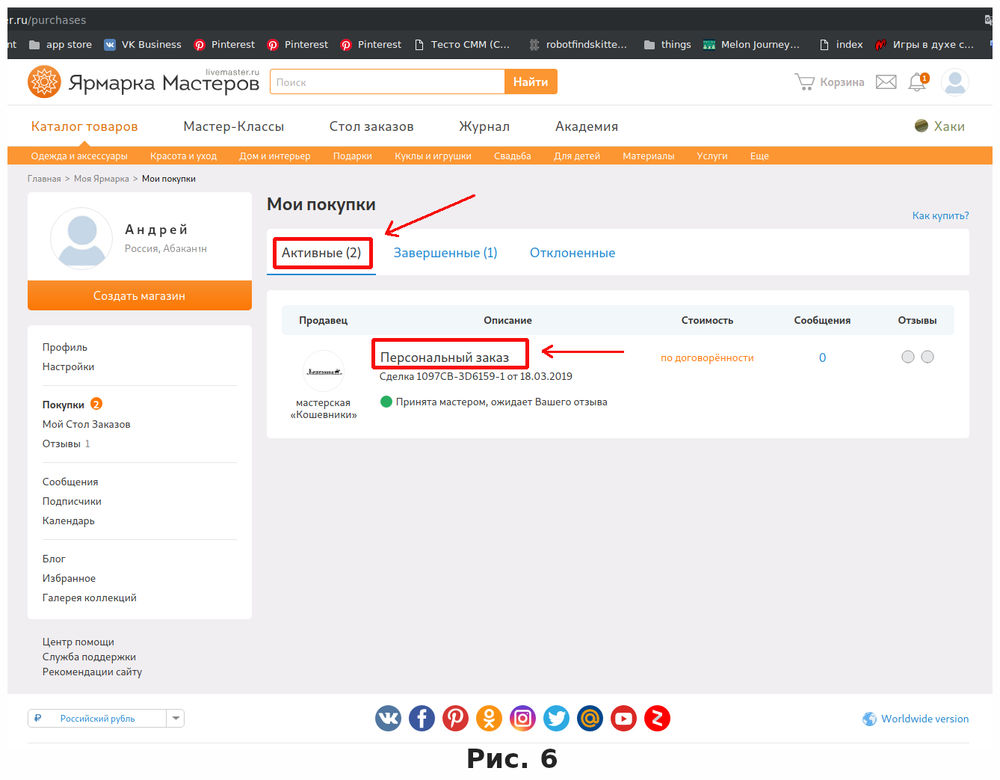Switch to the Завершенные (1) tab

coord(444,252)
